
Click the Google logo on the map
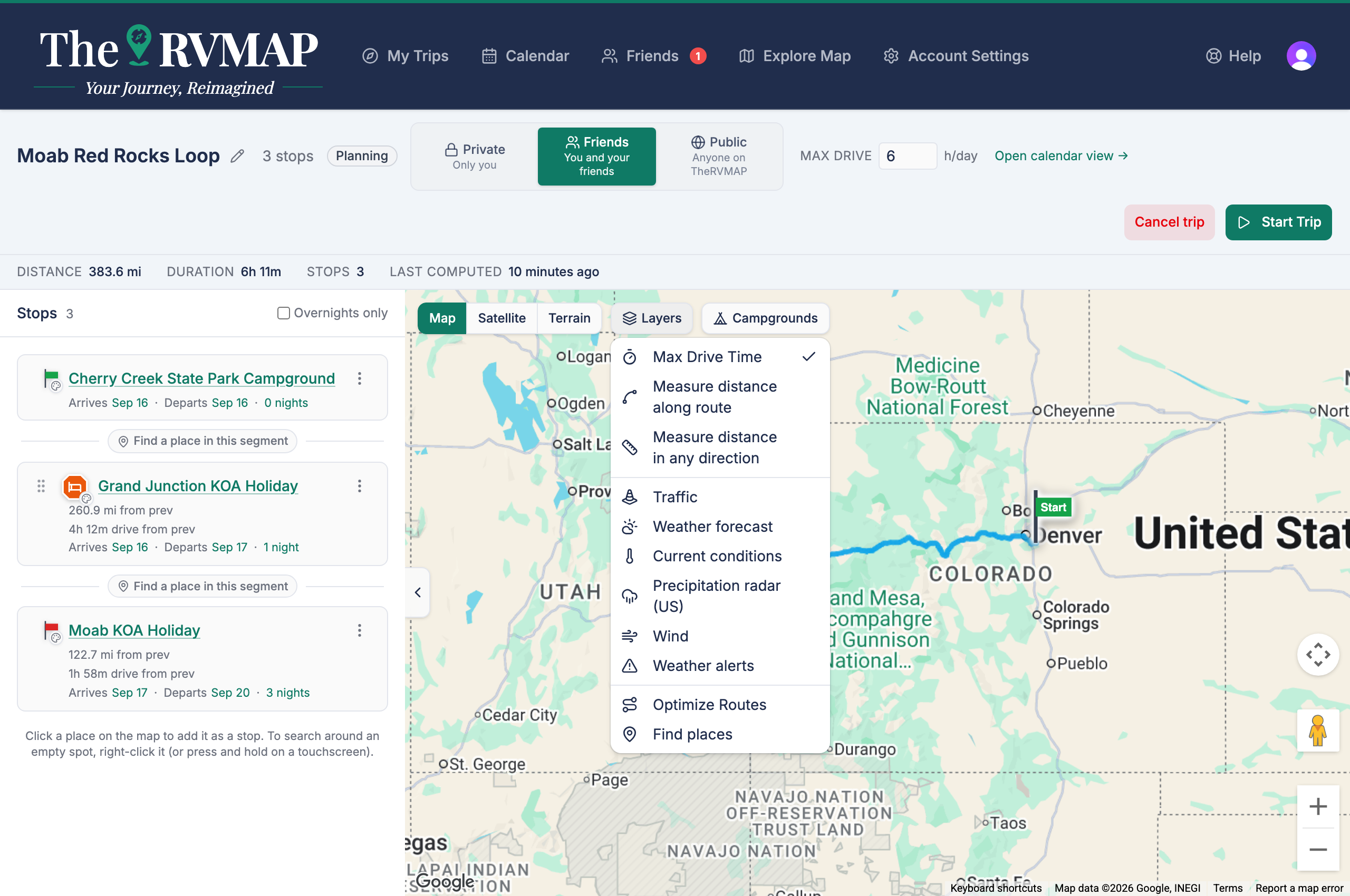click(x=444, y=881)
